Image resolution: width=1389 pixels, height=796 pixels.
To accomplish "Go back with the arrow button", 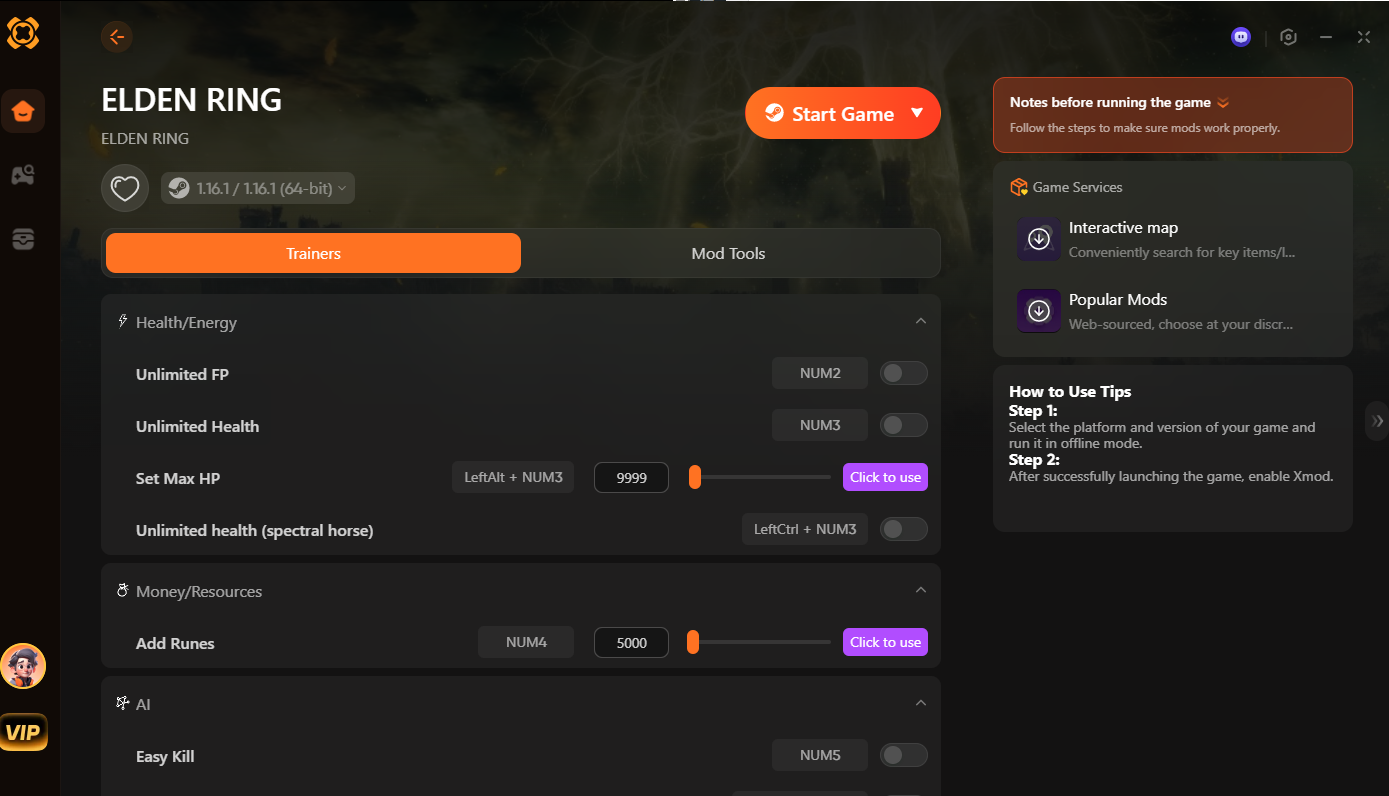I will tap(117, 37).
